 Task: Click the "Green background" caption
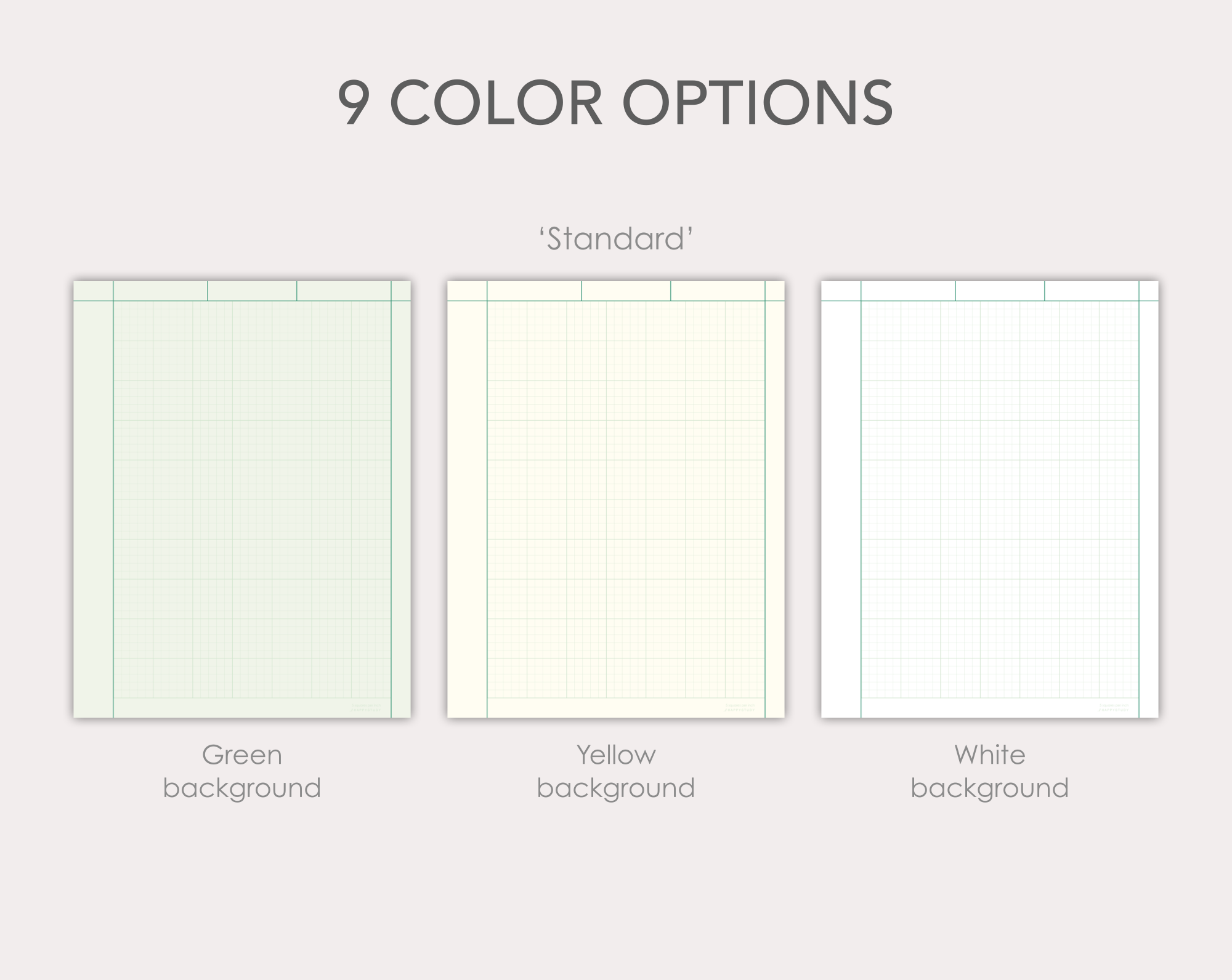click(x=242, y=771)
